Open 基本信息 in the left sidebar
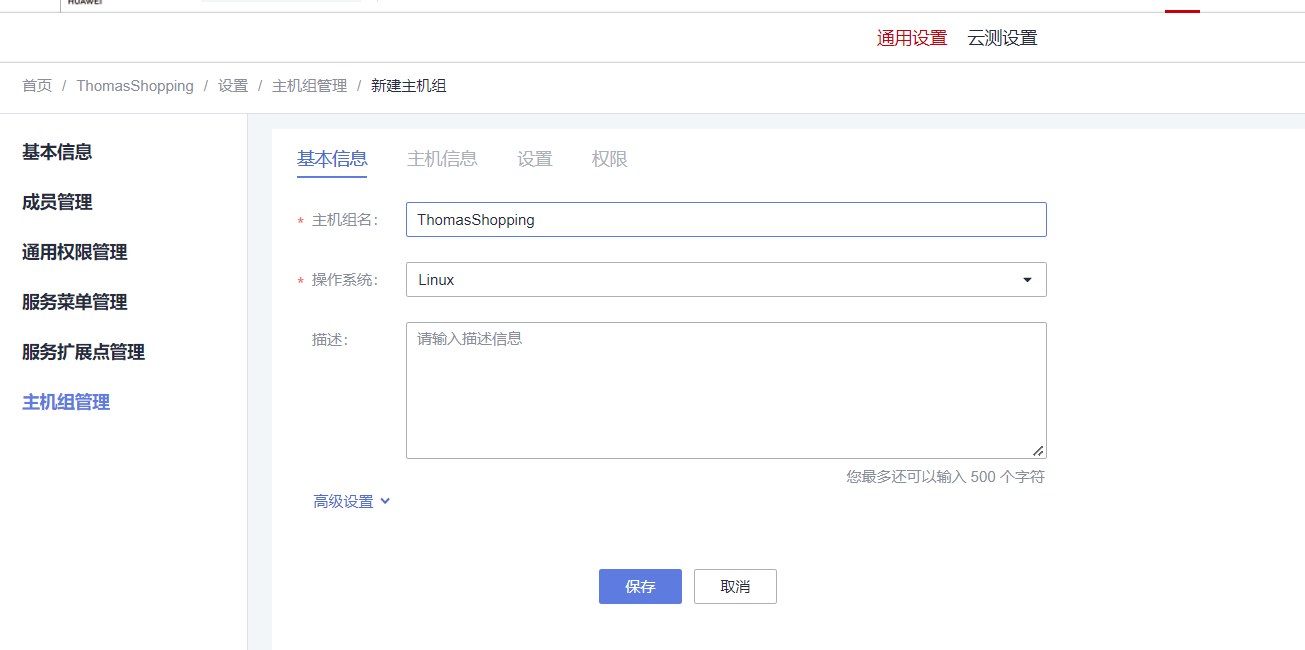The image size is (1305, 650). pyautogui.click(x=57, y=152)
